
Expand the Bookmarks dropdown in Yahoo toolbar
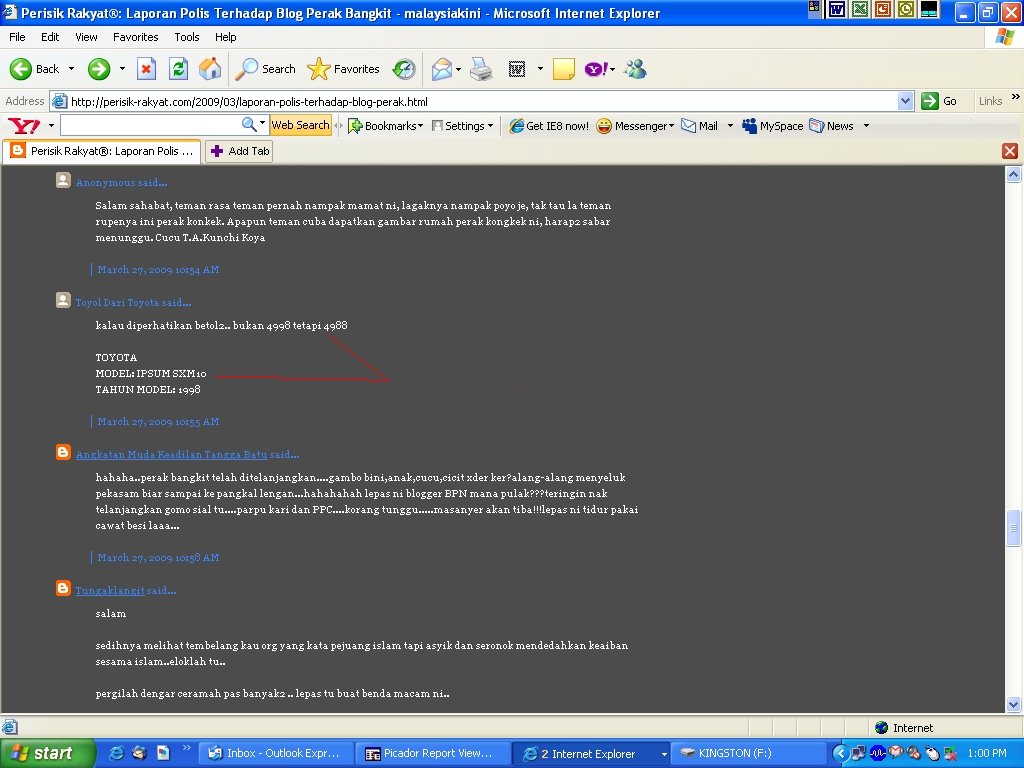click(420, 126)
